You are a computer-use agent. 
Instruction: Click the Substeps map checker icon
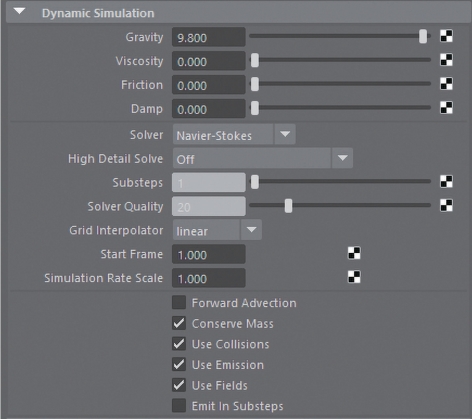(446, 182)
